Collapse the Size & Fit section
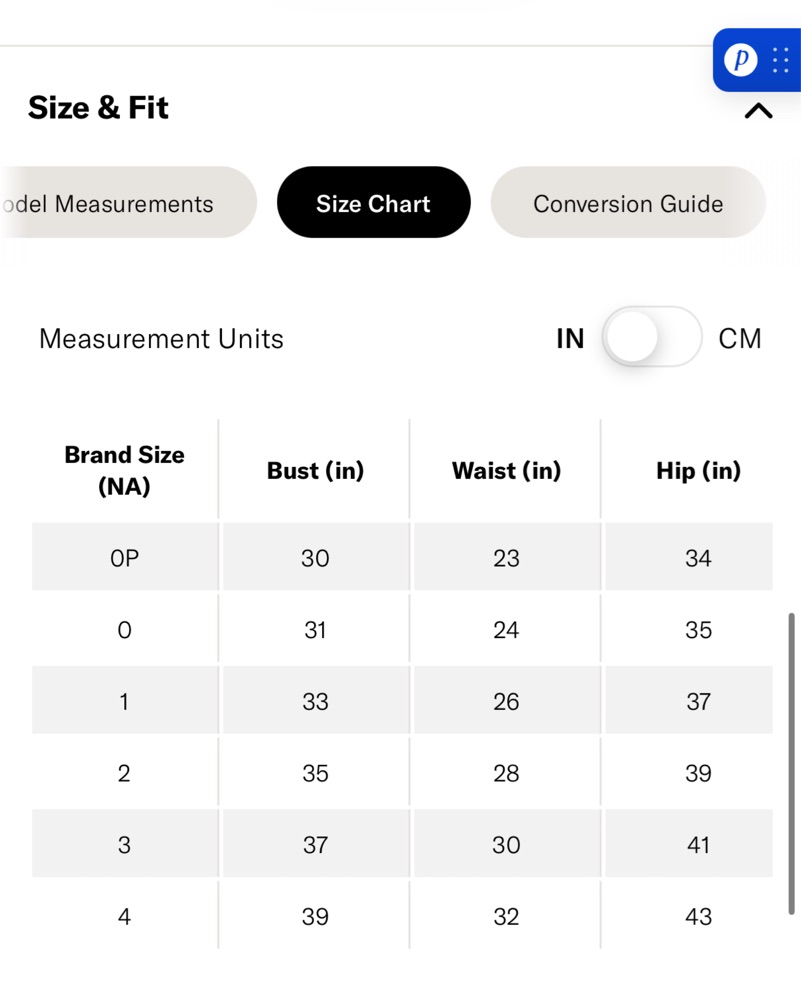 (x=758, y=111)
